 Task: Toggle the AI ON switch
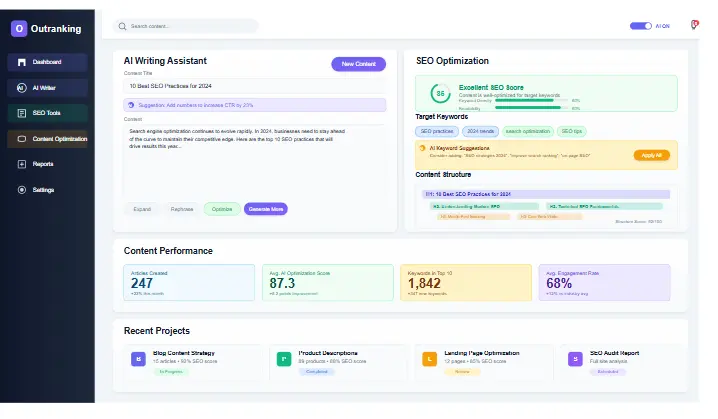[641, 26]
